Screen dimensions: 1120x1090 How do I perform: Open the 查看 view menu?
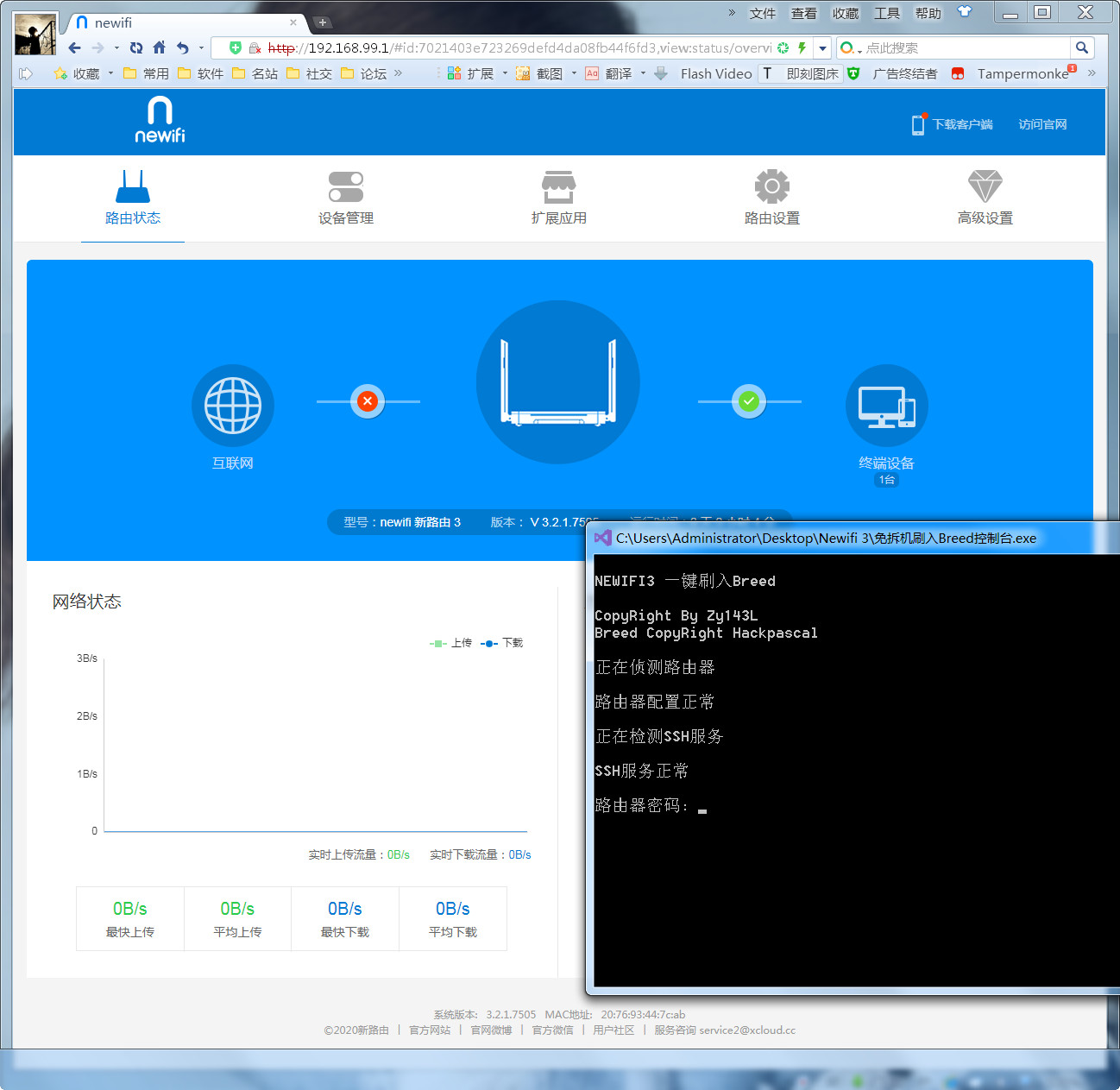[804, 13]
